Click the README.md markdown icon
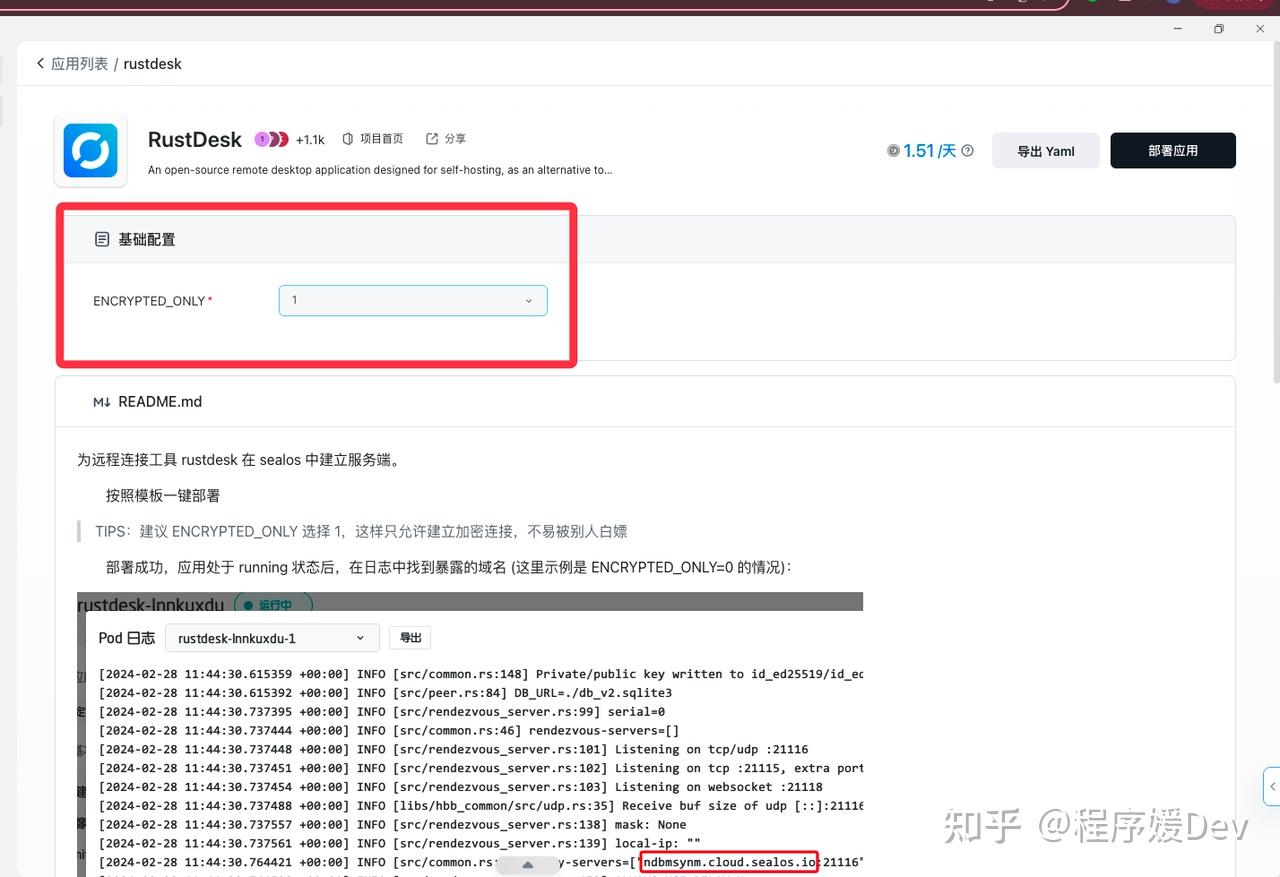Screen dimensions: 1280x877 (x=103, y=401)
